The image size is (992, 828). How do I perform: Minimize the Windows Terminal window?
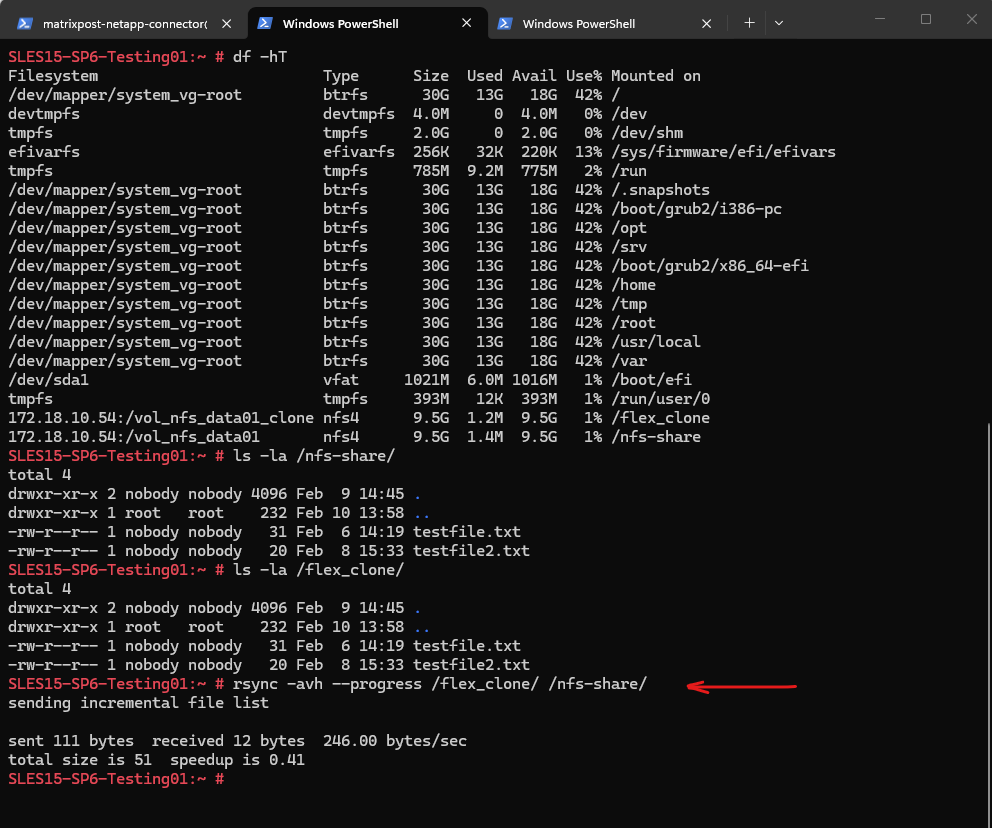(881, 19)
